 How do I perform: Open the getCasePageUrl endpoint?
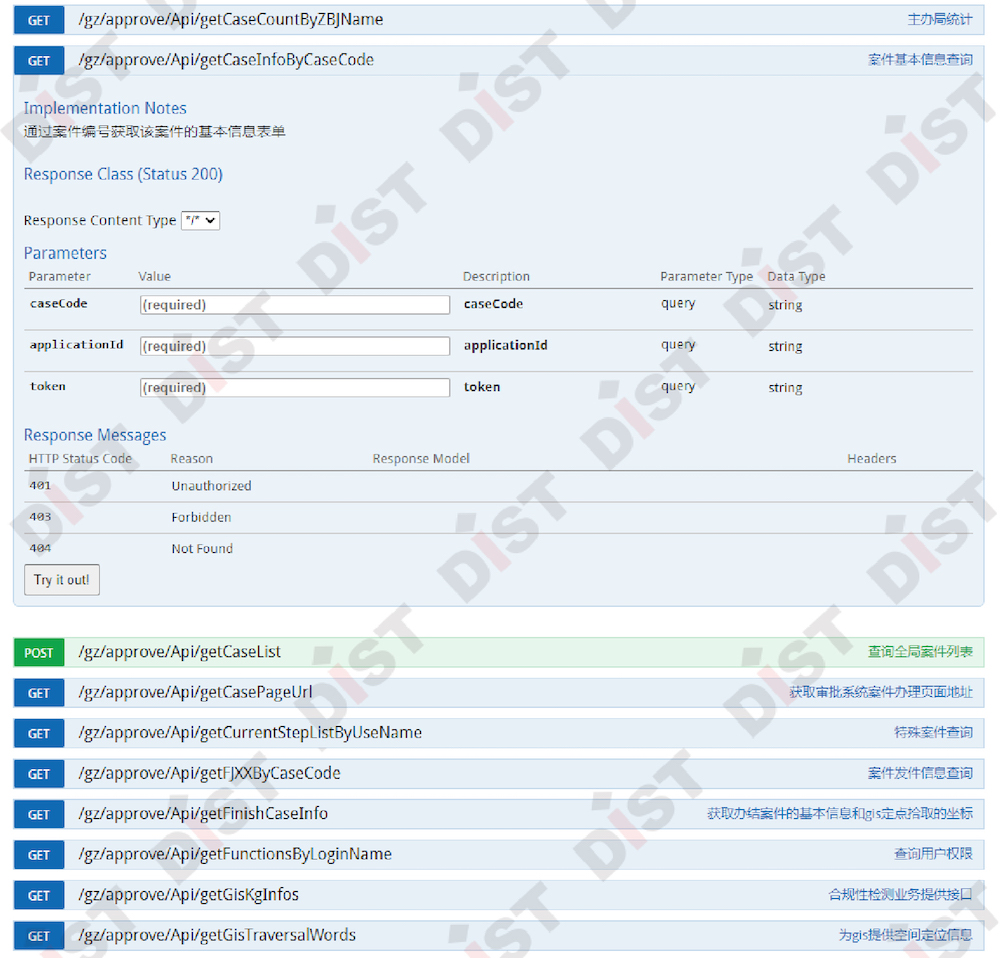coord(195,693)
